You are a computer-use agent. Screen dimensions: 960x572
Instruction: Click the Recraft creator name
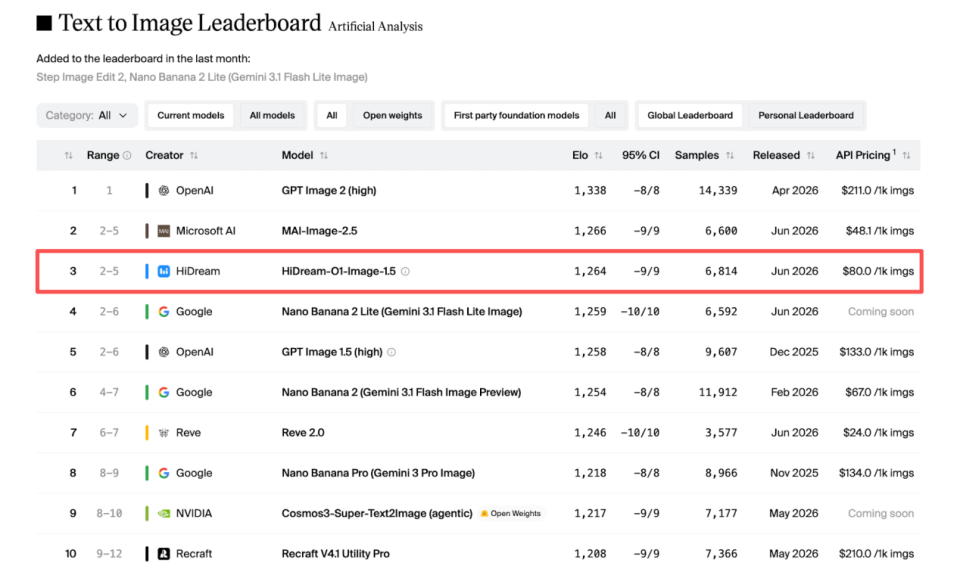point(194,554)
